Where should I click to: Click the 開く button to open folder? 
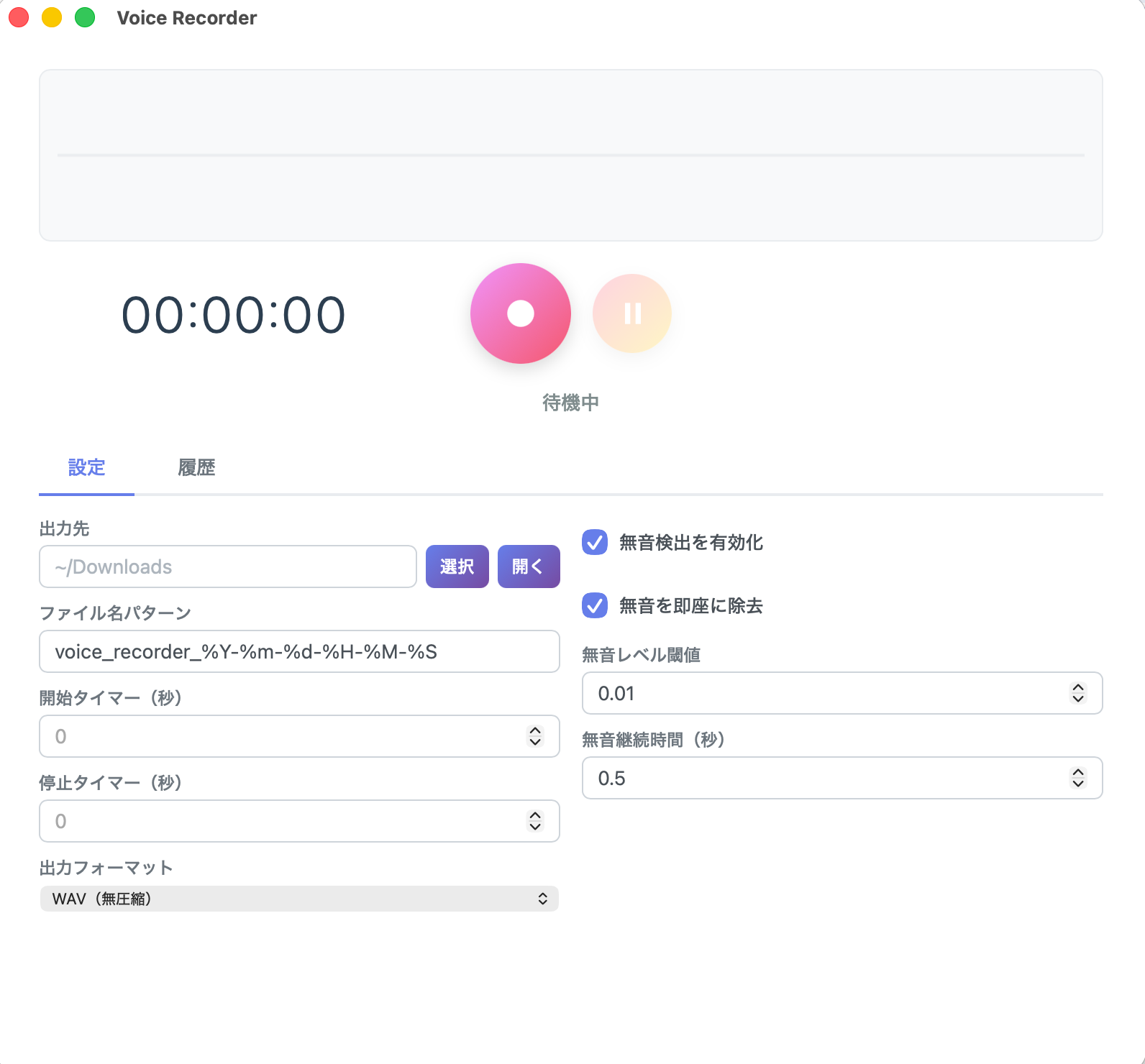[x=529, y=567]
